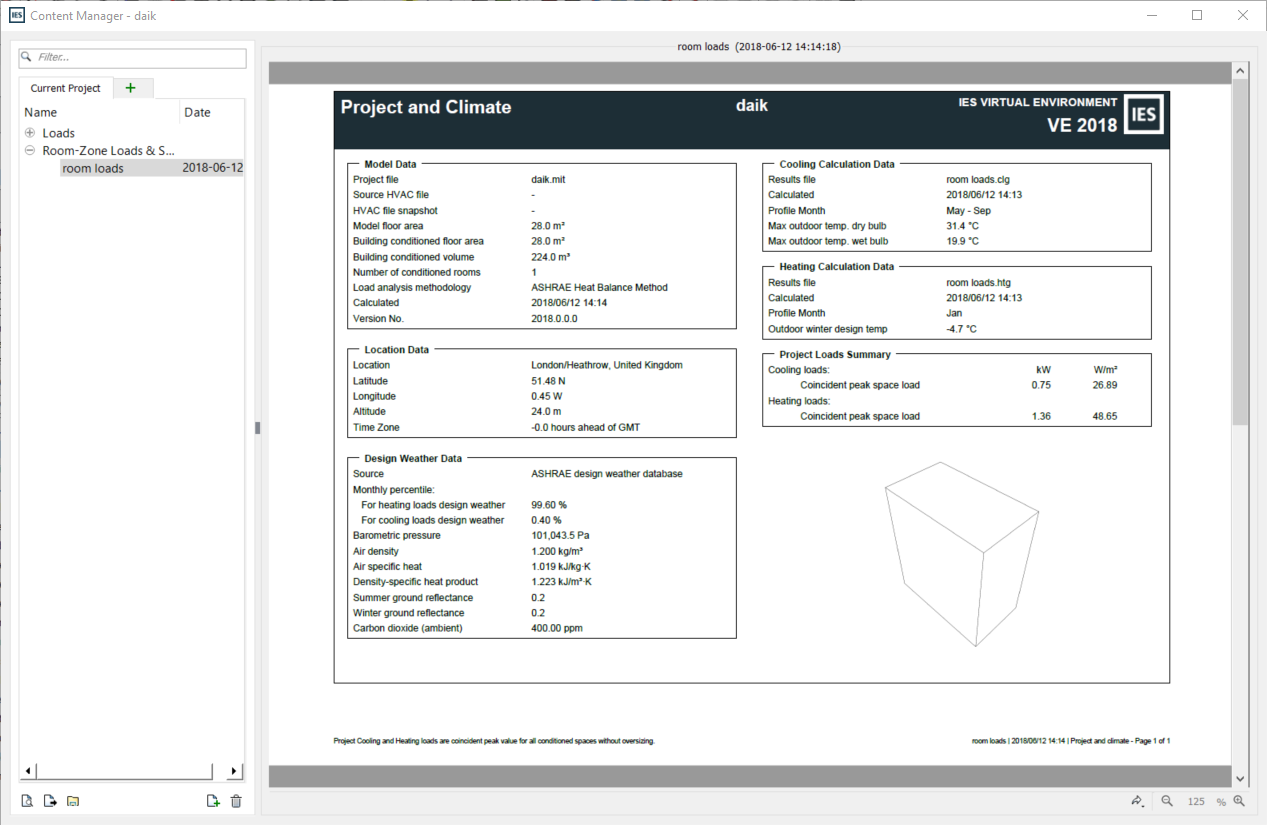The width and height of the screenshot is (1267, 825).
Task: Select the room loads report item
Action: coord(93,168)
